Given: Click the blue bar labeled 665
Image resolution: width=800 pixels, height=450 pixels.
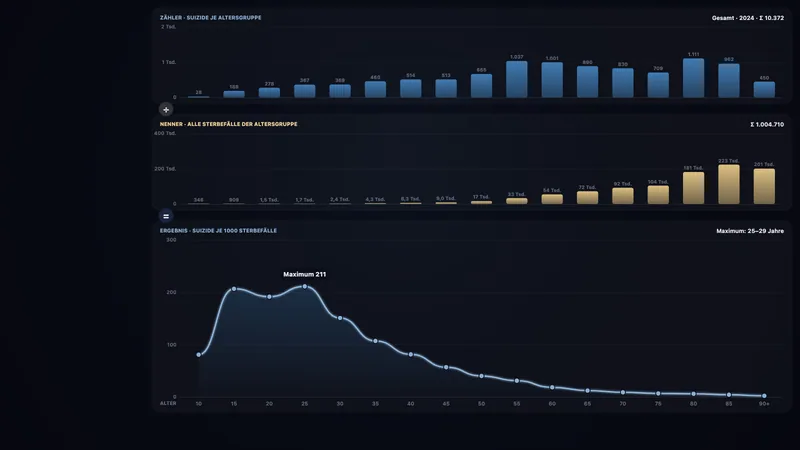Looking at the screenshot, I should (x=481, y=86).
